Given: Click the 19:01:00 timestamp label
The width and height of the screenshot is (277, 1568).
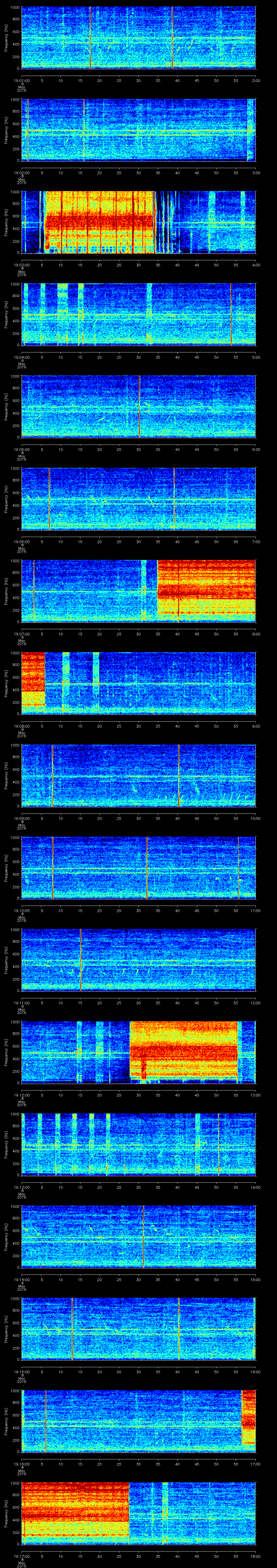Looking at the screenshot, I should pyautogui.click(x=21, y=80).
